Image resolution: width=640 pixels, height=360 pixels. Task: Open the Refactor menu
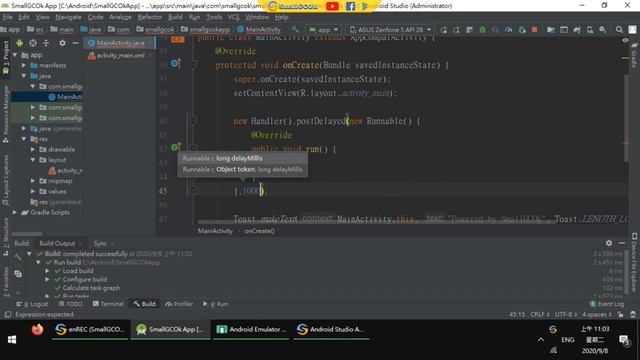(149, 17)
